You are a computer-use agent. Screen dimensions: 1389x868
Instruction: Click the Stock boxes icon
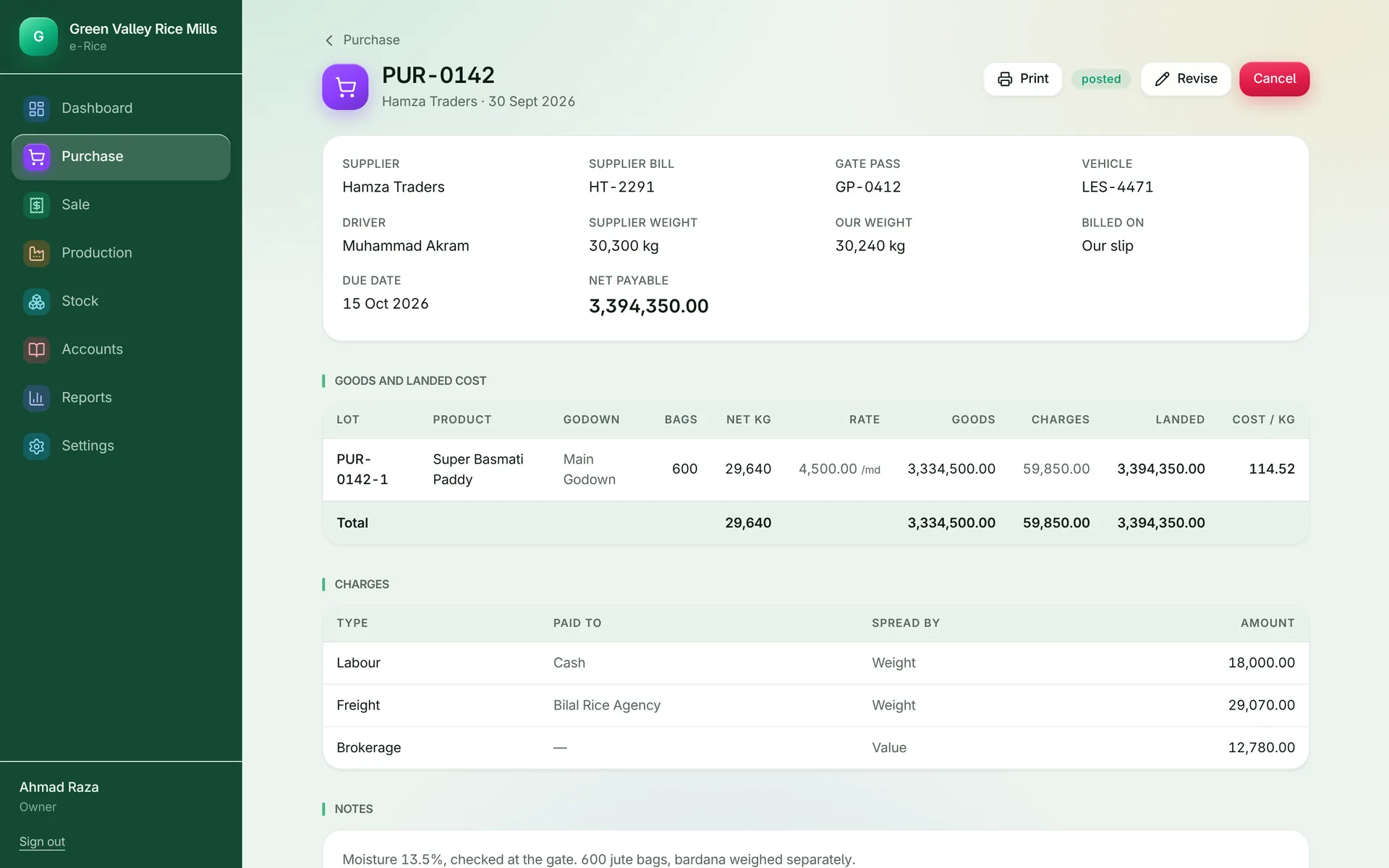point(37,302)
